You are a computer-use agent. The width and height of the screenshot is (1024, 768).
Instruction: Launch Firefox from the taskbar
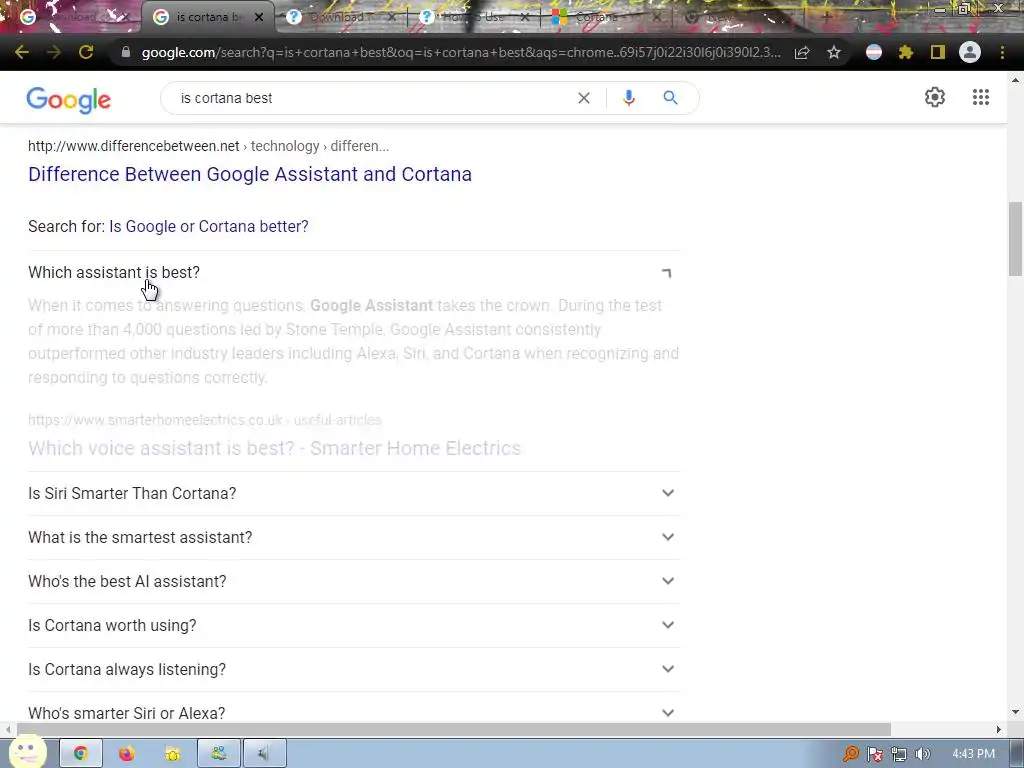126,754
